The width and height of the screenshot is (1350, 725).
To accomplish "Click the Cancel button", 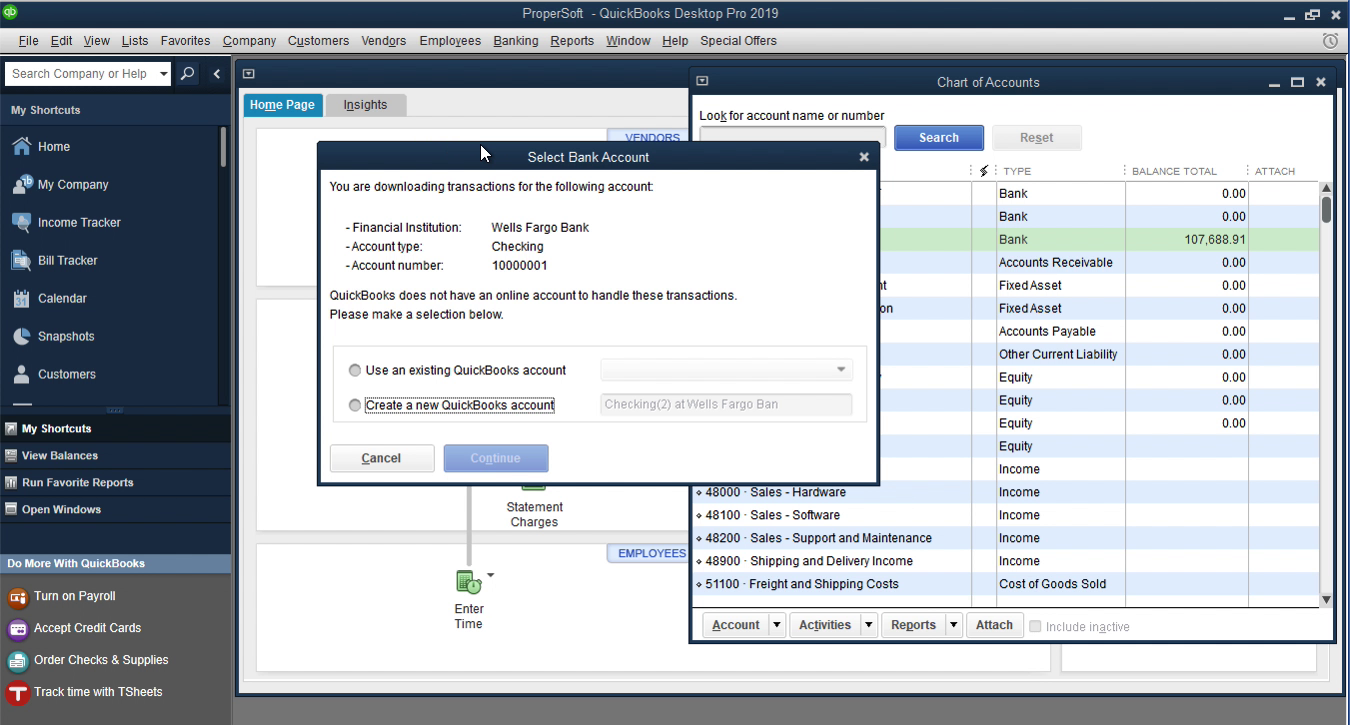I will (x=381, y=458).
